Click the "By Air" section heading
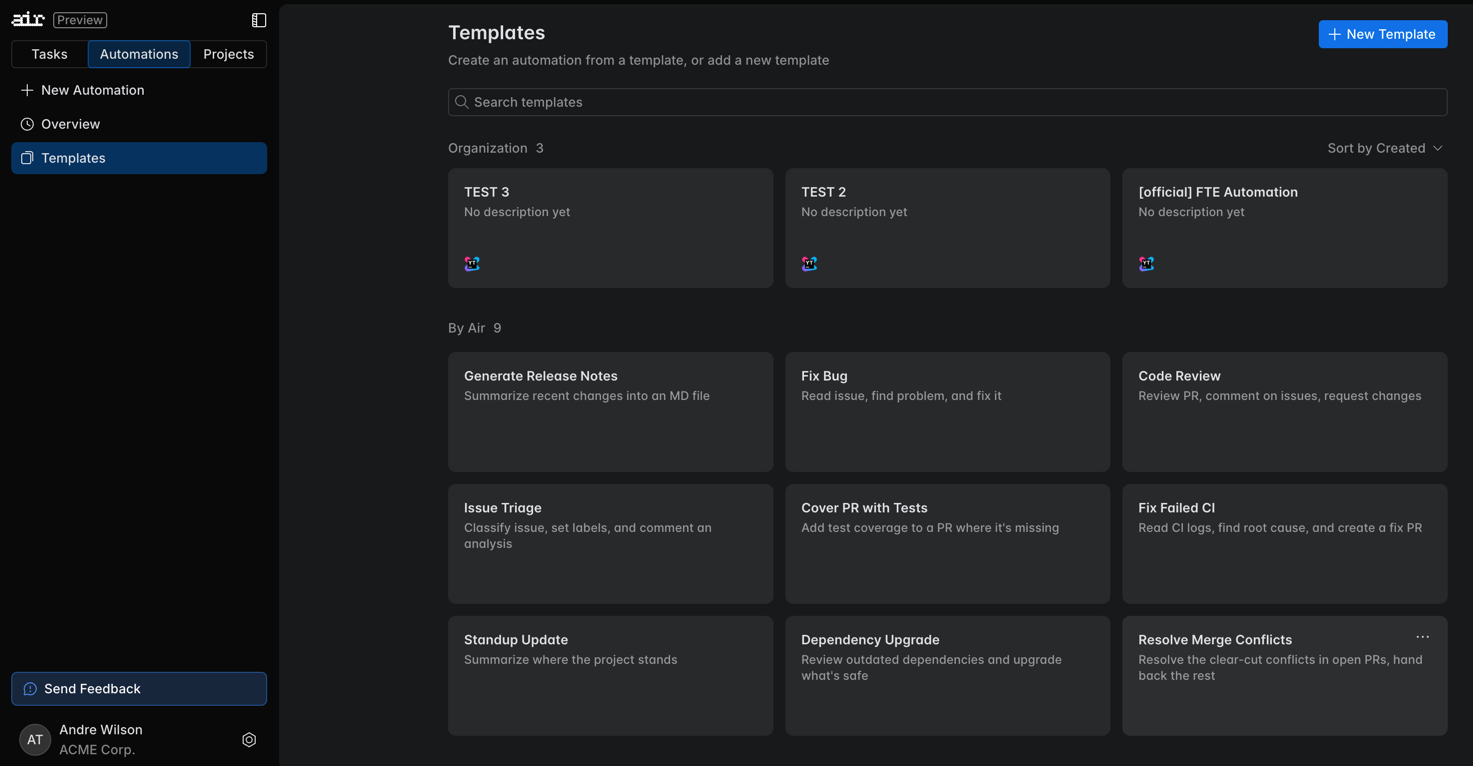Viewport: 1473px width, 766px height. coord(466,328)
